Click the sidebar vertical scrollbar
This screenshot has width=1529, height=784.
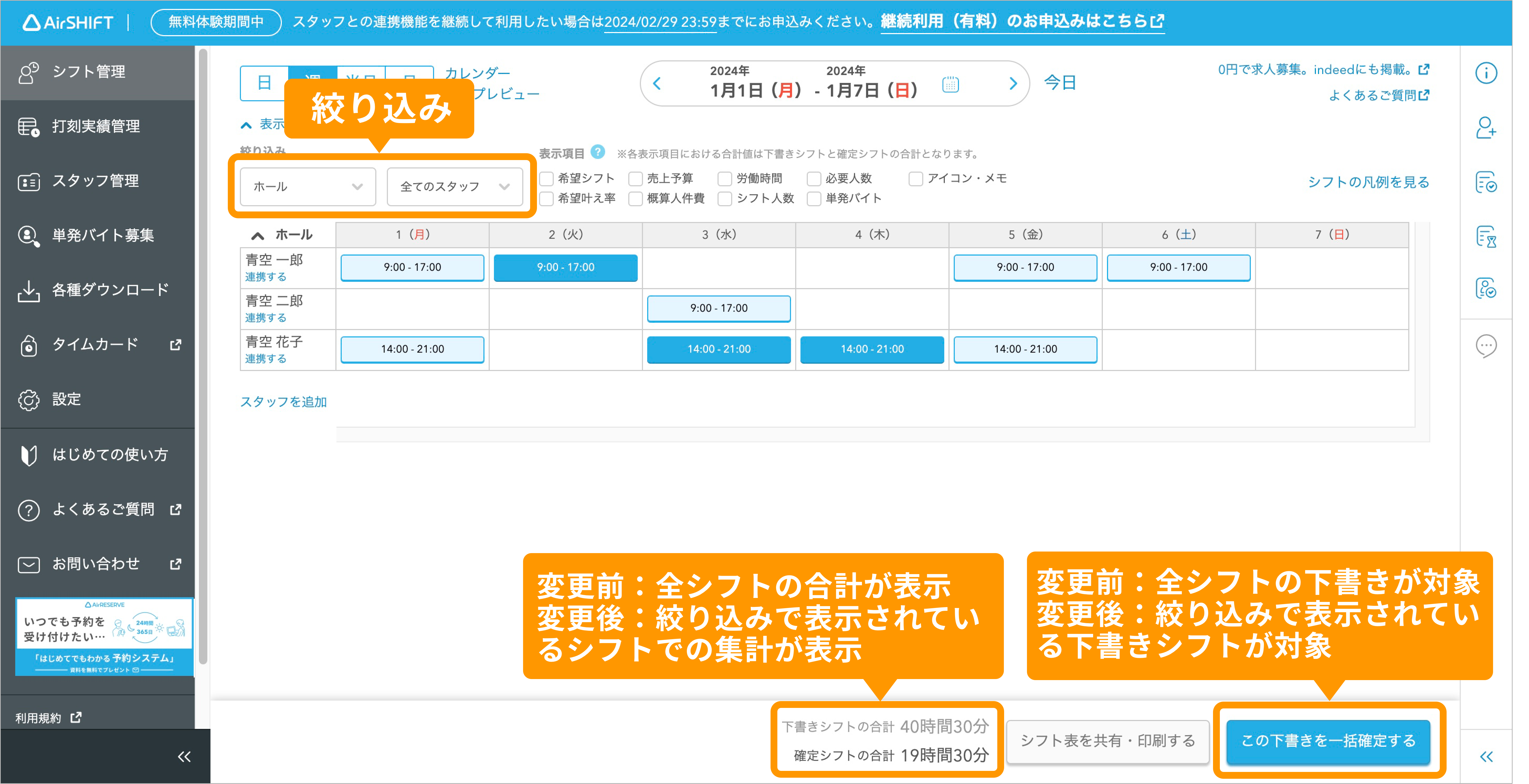tap(203, 356)
